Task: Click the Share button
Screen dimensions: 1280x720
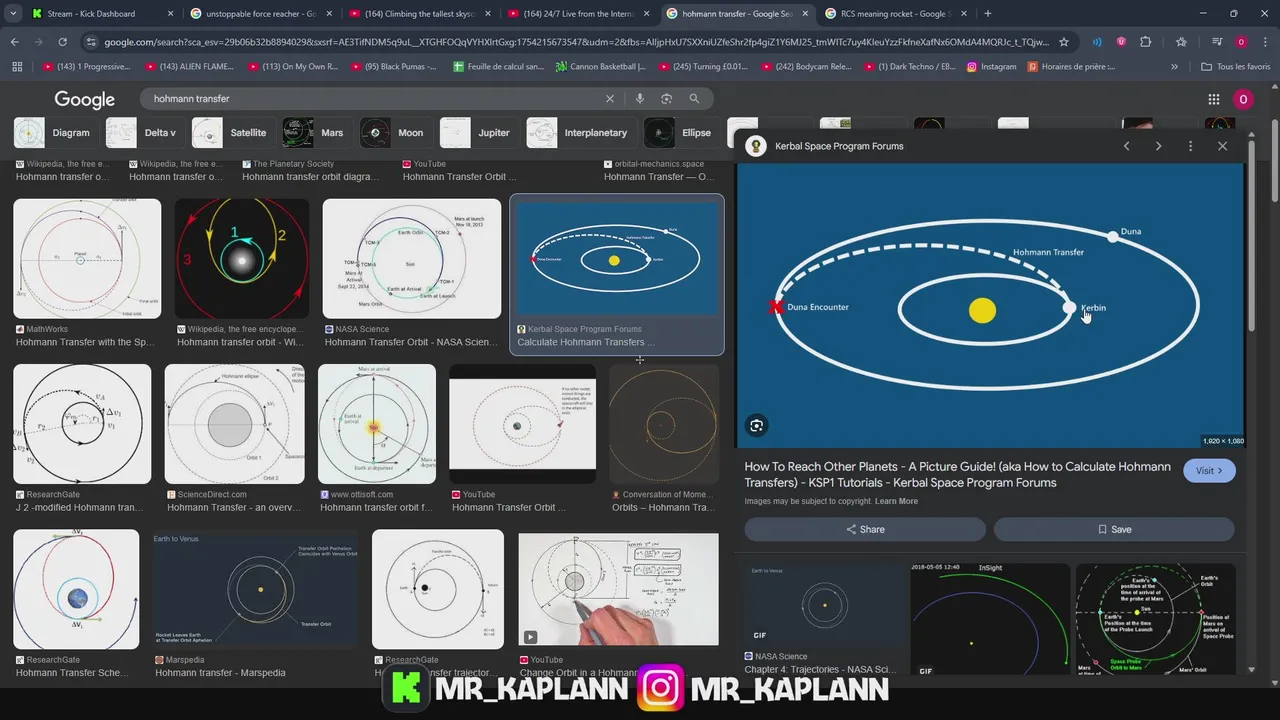Action: 865,529
